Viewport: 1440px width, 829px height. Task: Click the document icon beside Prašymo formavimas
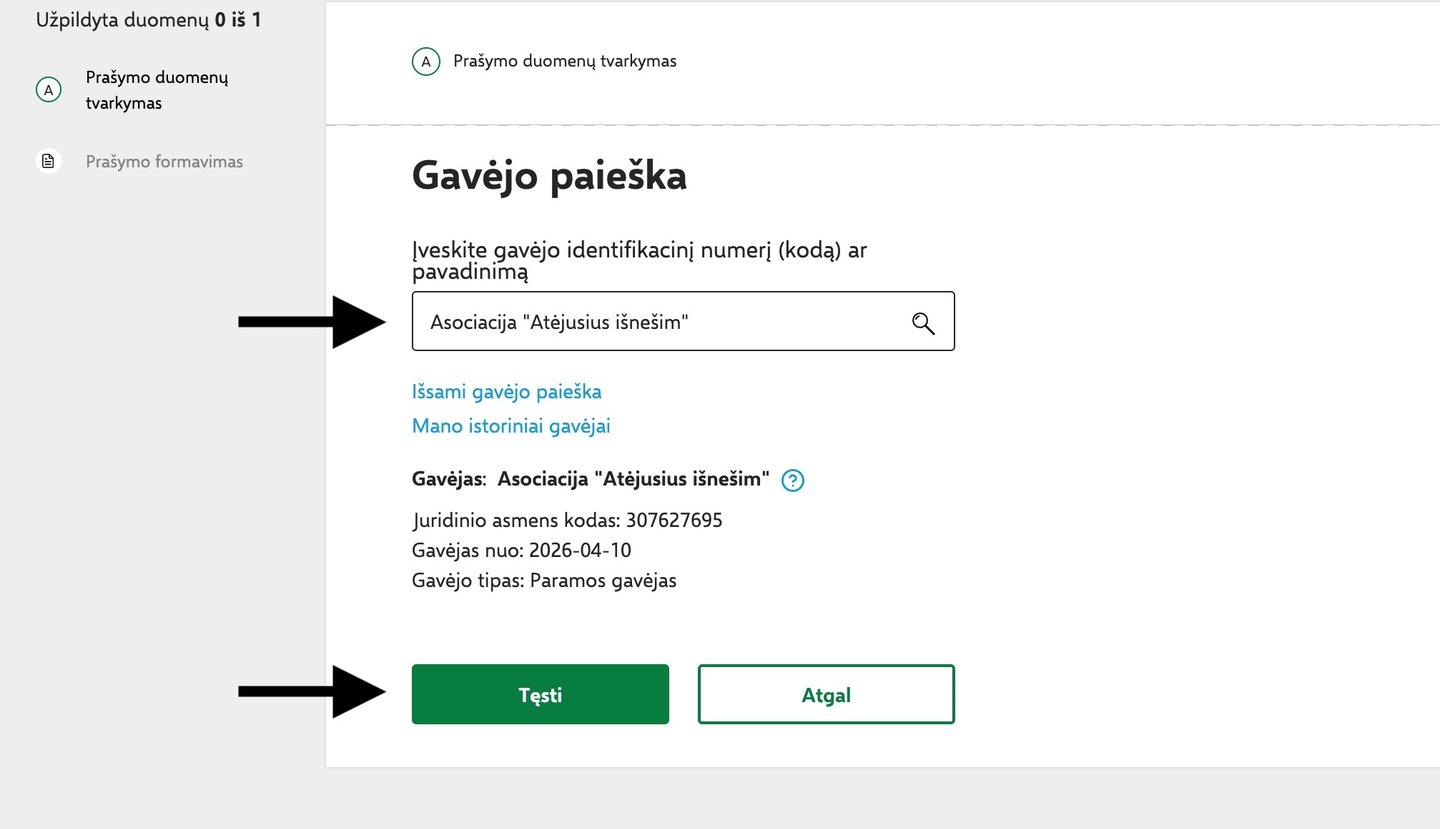pos(47,161)
